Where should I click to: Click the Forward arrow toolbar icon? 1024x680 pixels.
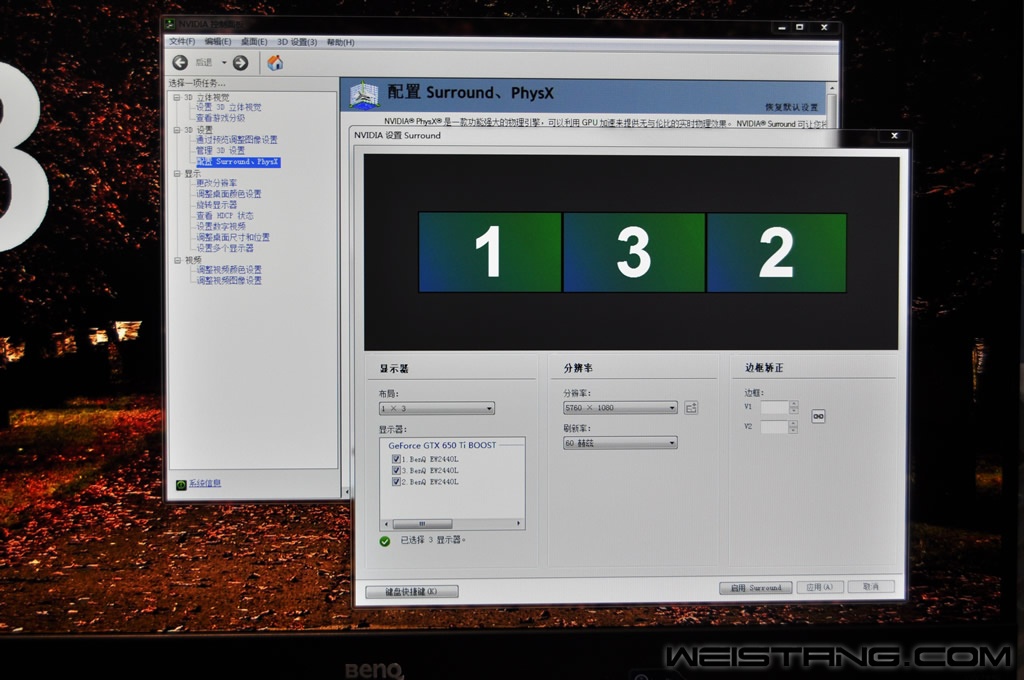point(240,63)
